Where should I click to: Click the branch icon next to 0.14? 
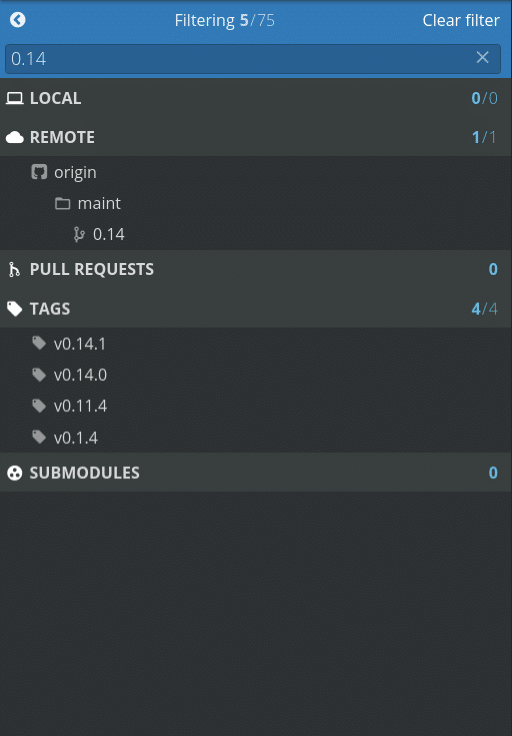click(x=79, y=234)
